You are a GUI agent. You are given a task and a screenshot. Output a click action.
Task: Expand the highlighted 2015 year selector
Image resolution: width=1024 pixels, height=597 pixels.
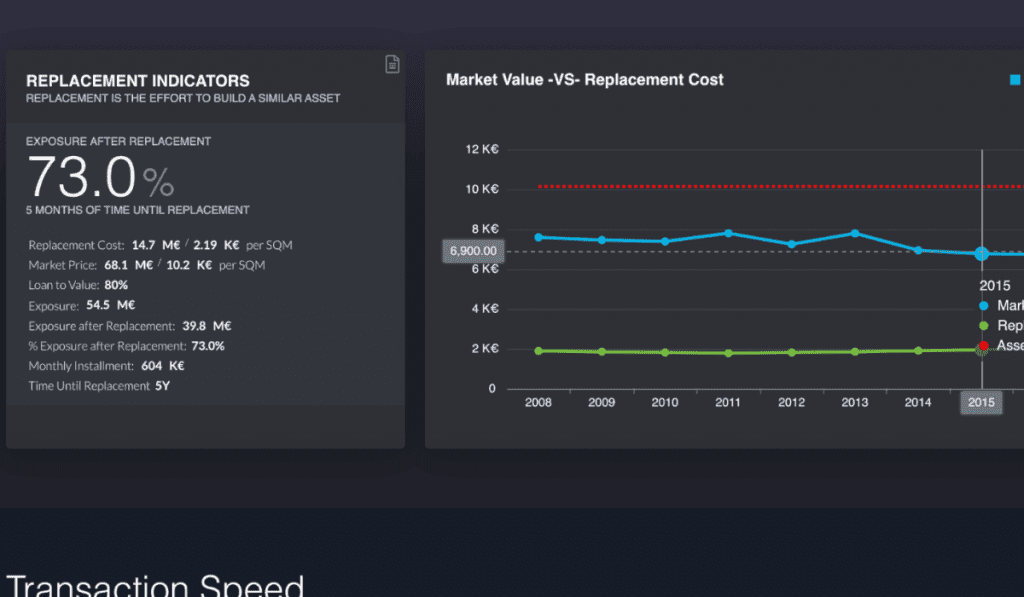point(981,403)
